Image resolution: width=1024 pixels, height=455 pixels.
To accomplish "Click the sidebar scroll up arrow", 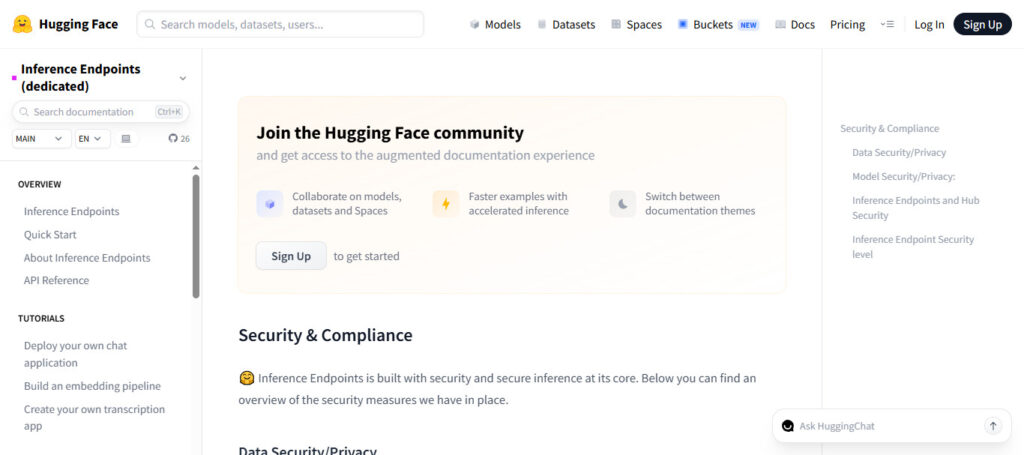I will point(196,168).
